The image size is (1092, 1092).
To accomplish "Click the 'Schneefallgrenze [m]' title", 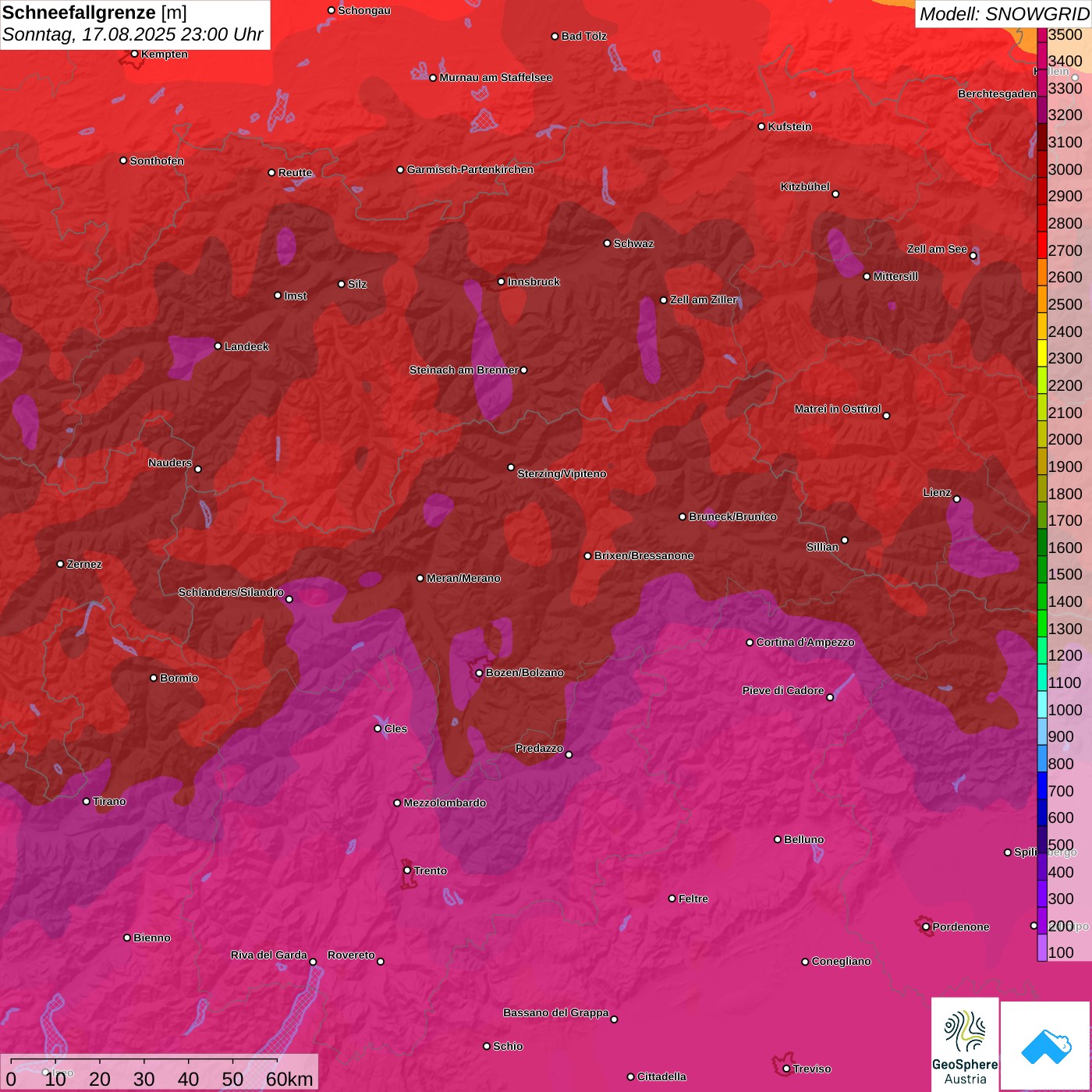I will point(94,12).
